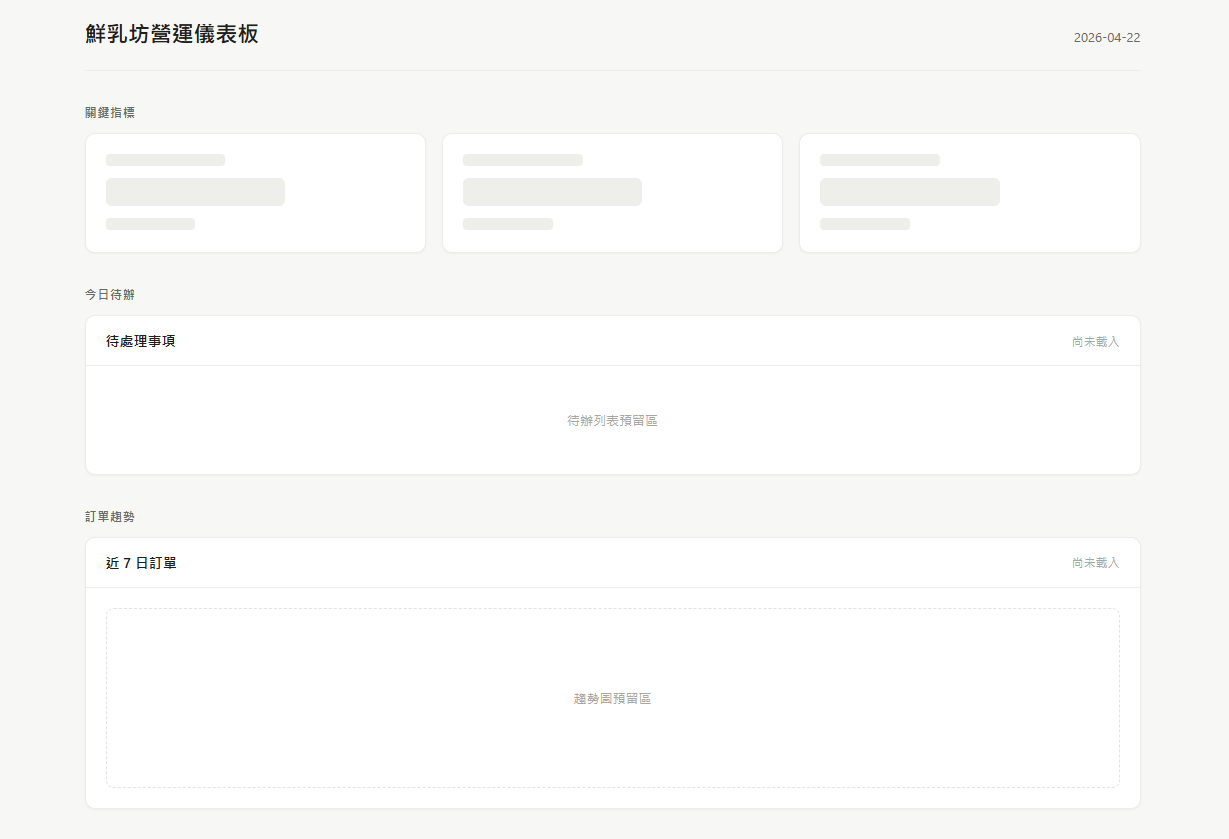
Task: Click the bottom placeholder bar in the middle KPI card
Action: [x=507, y=224]
